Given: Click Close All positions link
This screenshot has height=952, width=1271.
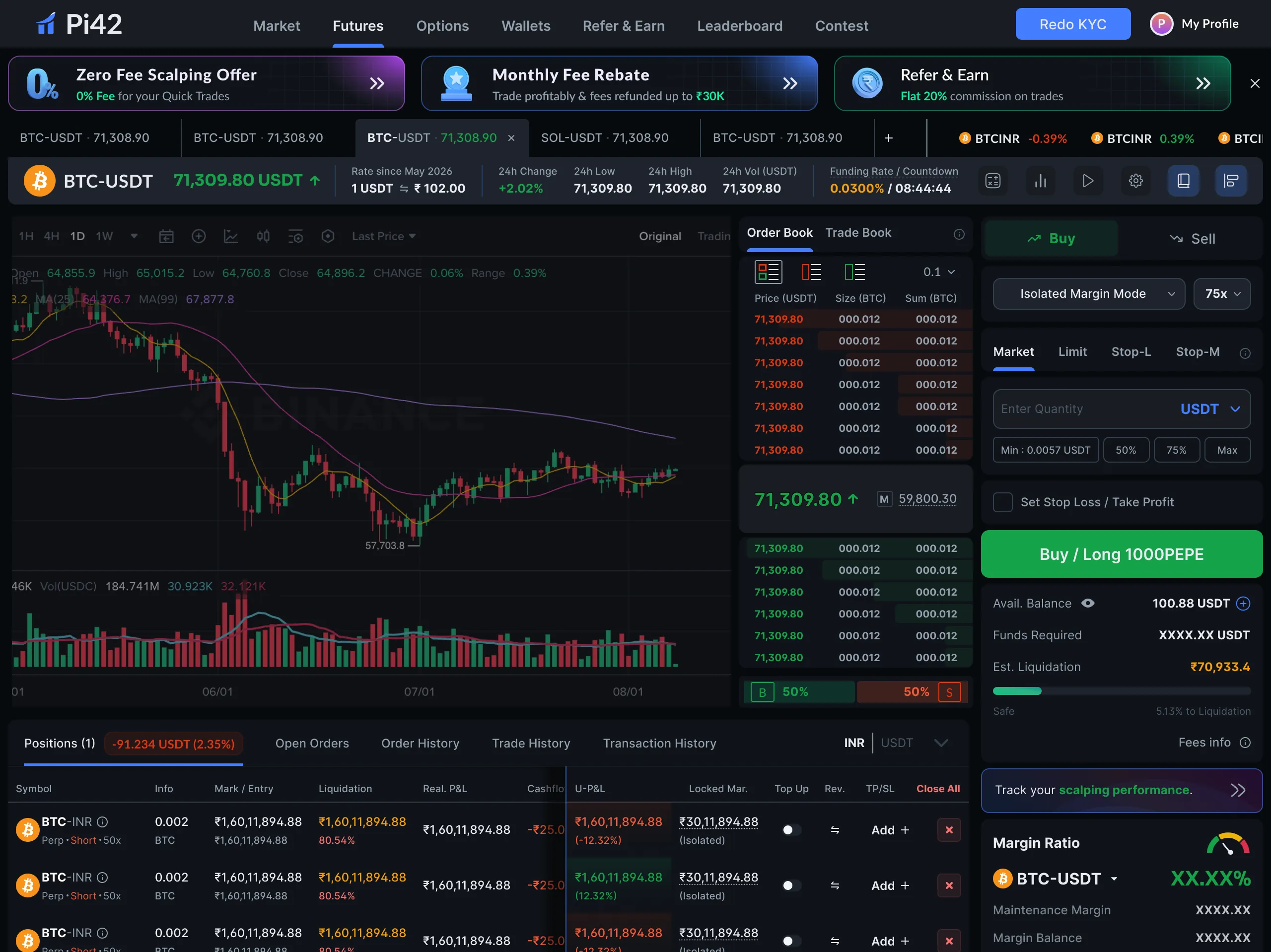Looking at the screenshot, I should click(x=938, y=789).
